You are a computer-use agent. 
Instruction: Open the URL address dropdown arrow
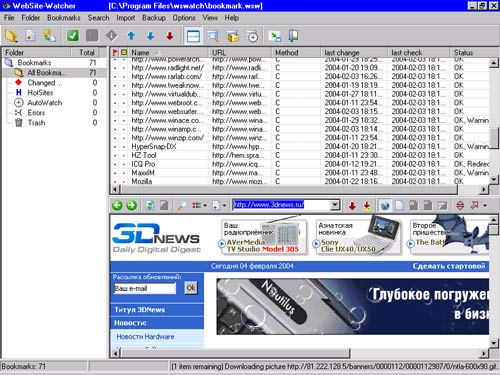335,205
